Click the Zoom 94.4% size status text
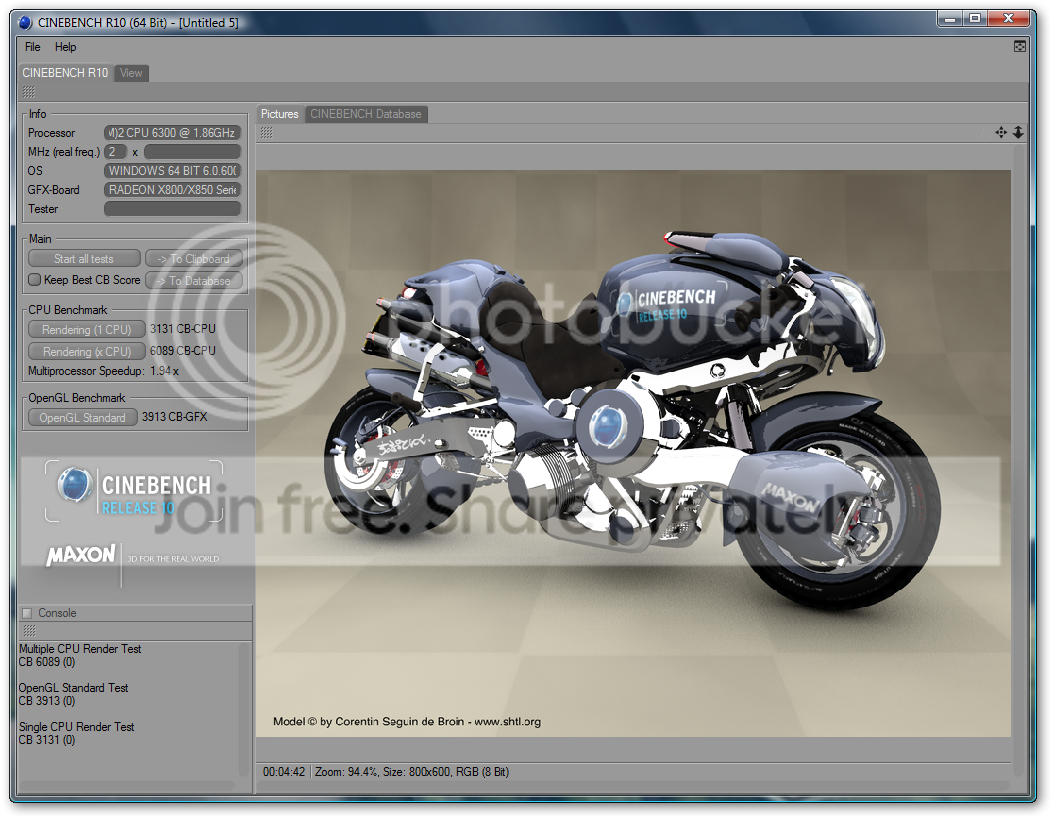 pos(412,772)
